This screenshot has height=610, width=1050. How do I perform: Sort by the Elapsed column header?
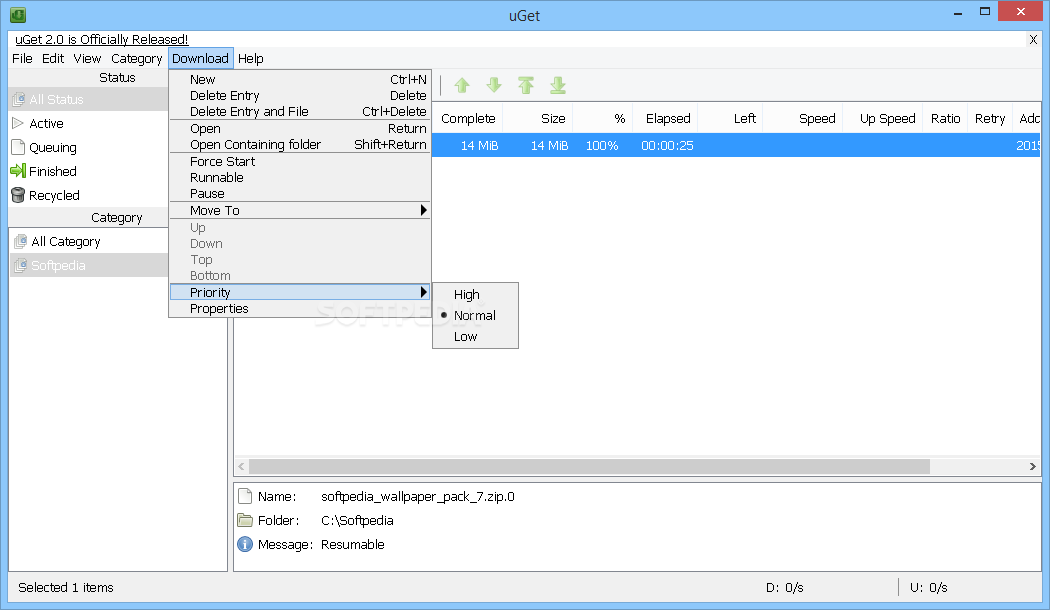665,119
